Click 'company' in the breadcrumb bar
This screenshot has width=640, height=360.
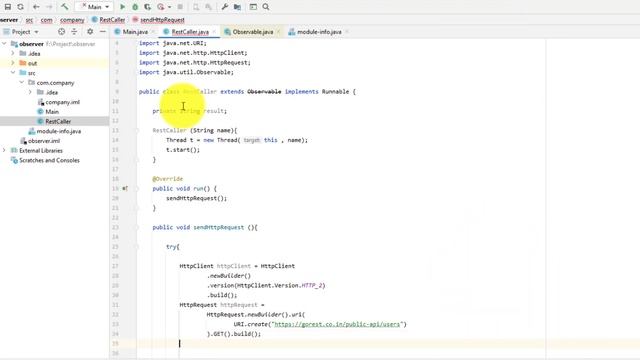click(72, 20)
